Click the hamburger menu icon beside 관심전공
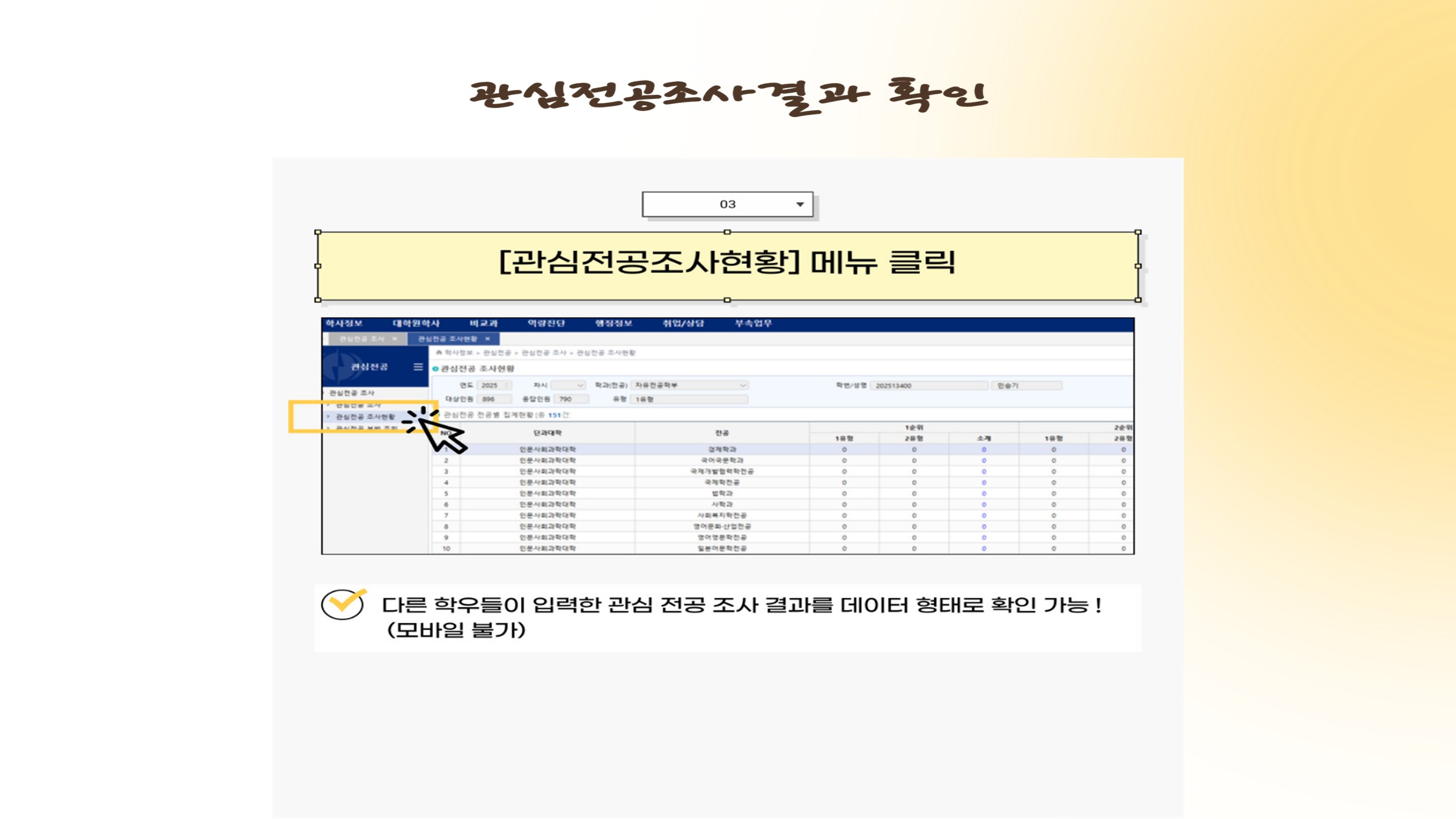 (418, 367)
